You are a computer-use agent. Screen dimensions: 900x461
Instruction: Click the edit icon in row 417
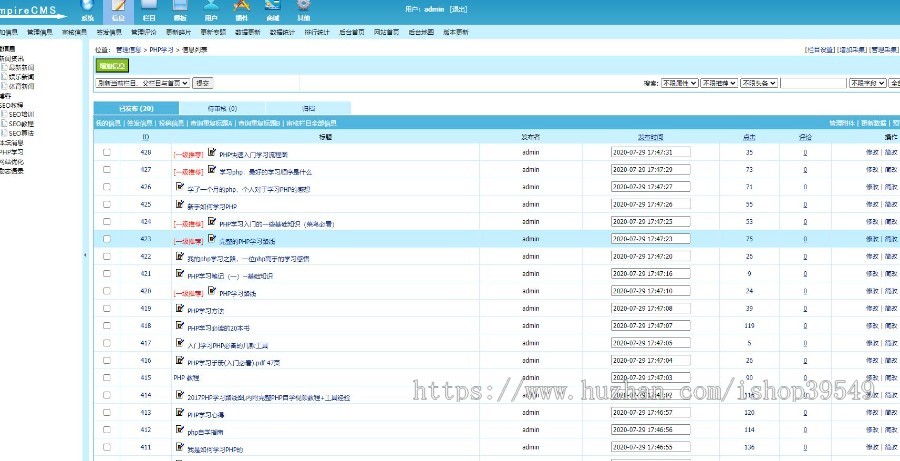pos(180,343)
